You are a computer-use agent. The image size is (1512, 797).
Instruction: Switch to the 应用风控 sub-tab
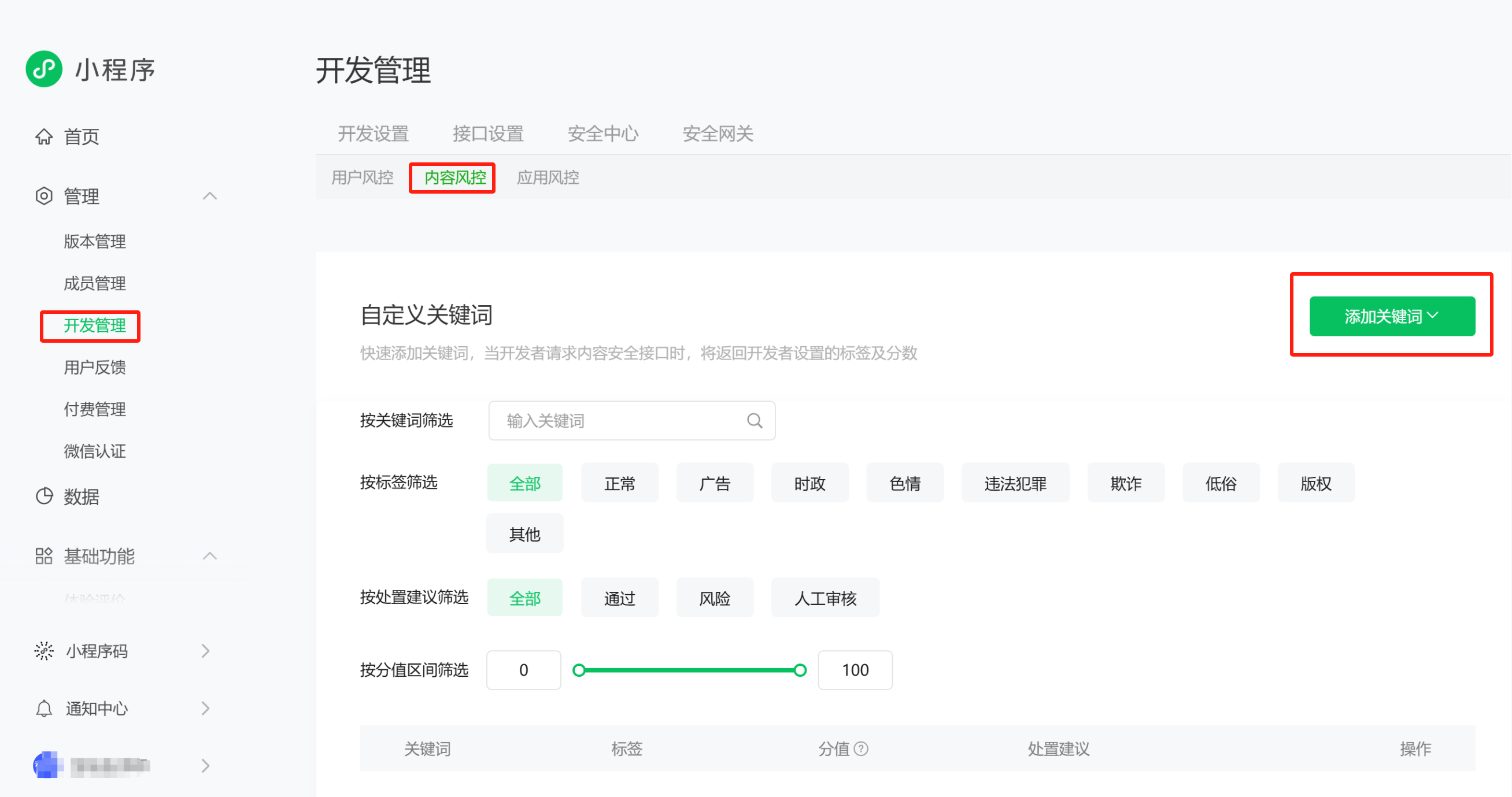(x=548, y=177)
